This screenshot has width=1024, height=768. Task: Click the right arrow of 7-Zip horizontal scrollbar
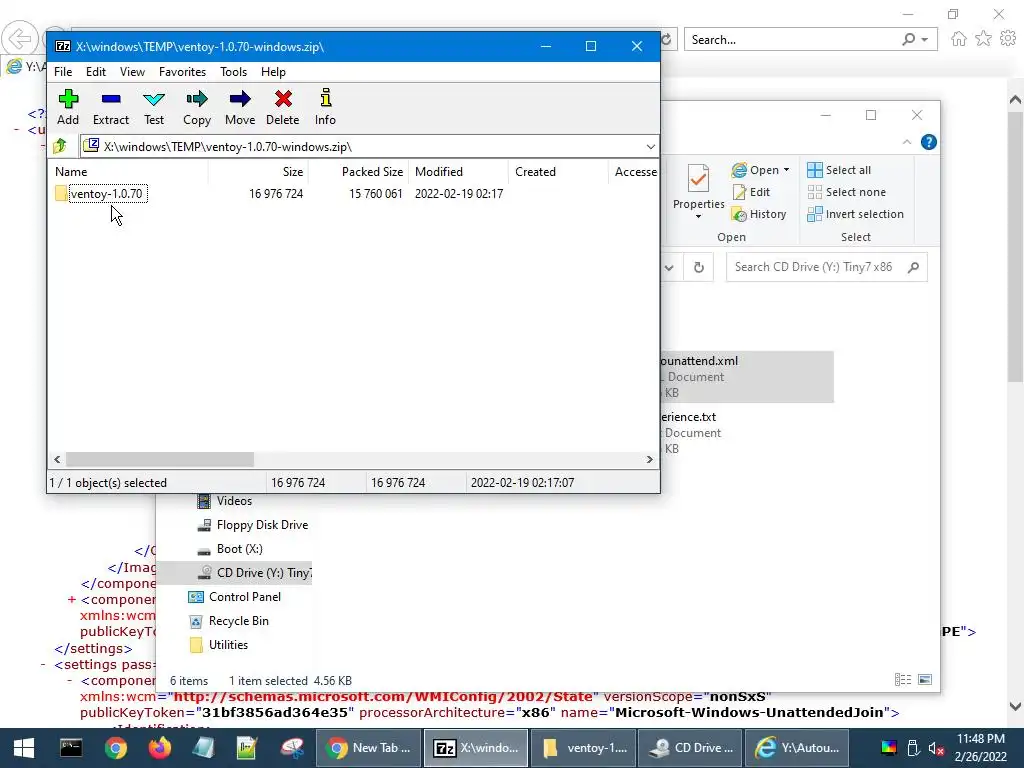[649, 460]
